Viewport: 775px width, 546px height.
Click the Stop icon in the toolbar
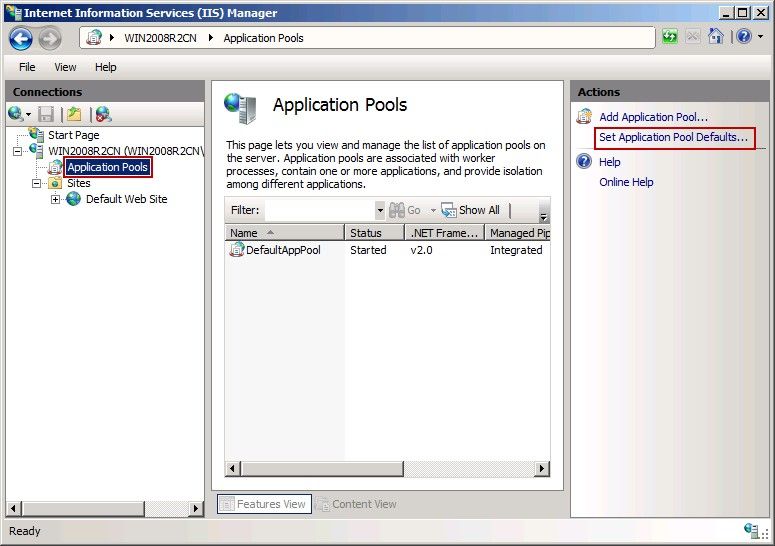[693, 37]
